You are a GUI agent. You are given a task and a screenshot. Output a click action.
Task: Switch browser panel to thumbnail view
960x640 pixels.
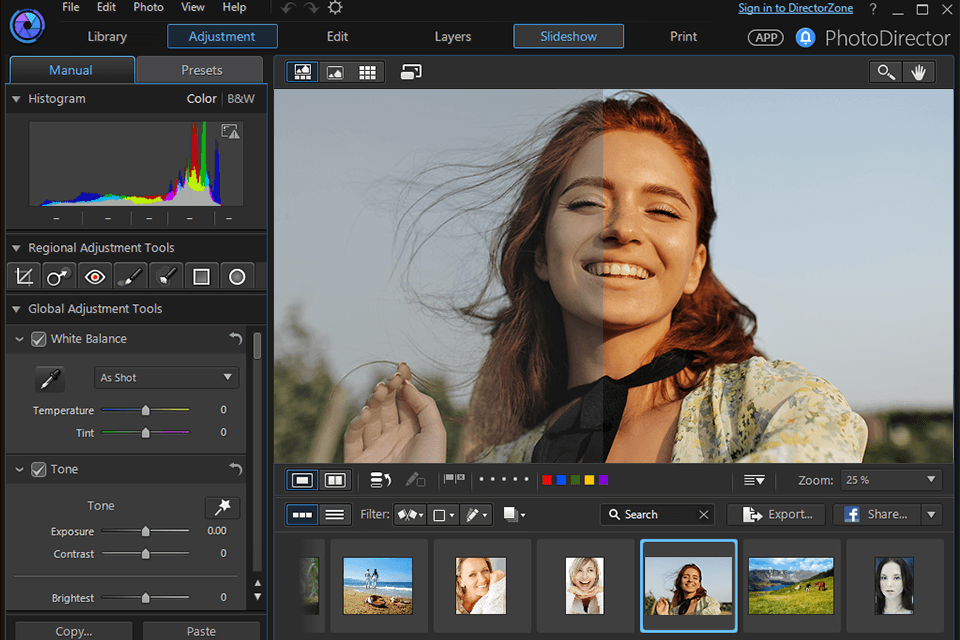(x=302, y=514)
